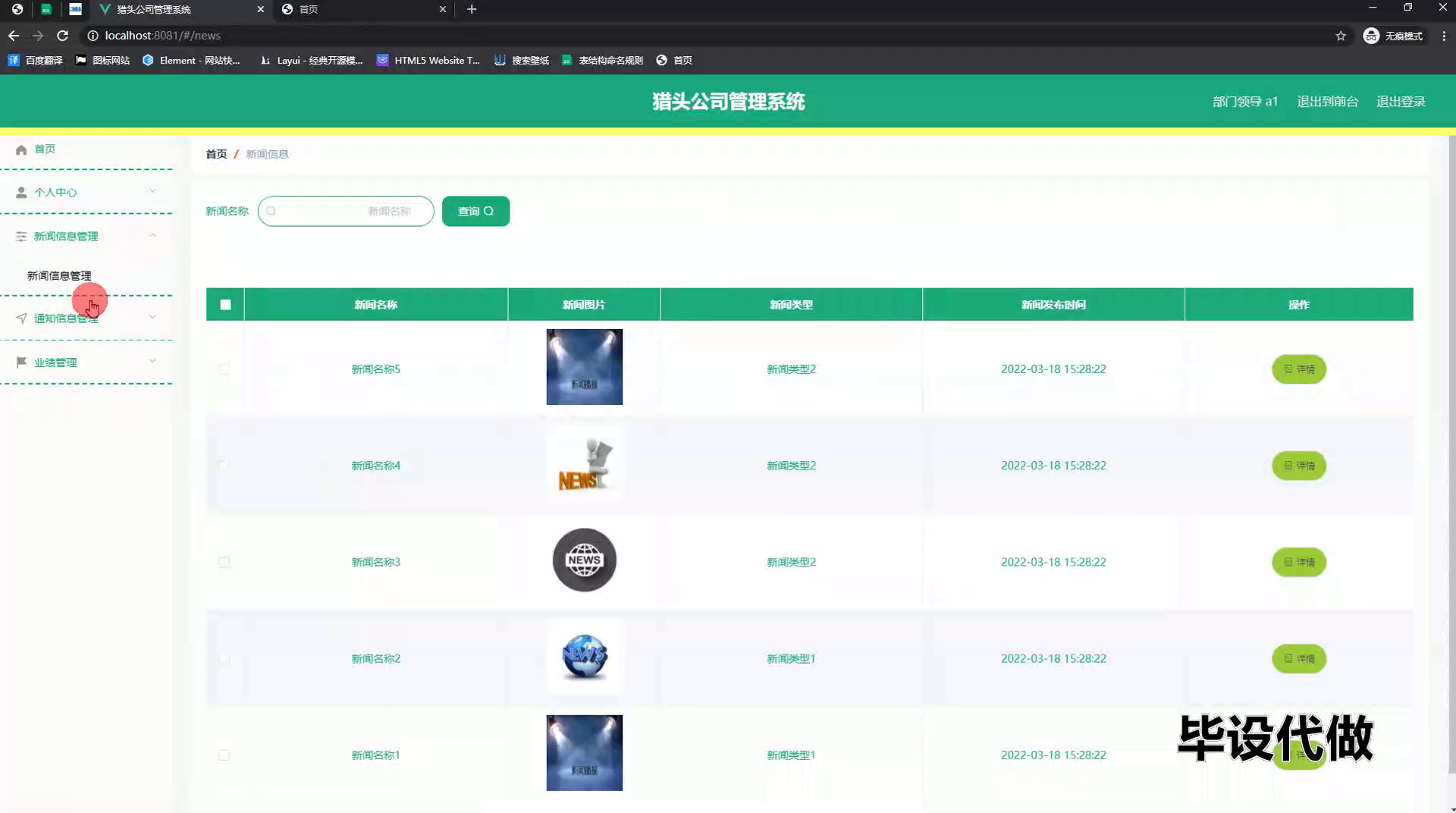Check the row checkbox for 新闻名称4
Screen dimensions: 1456x813
224,466
